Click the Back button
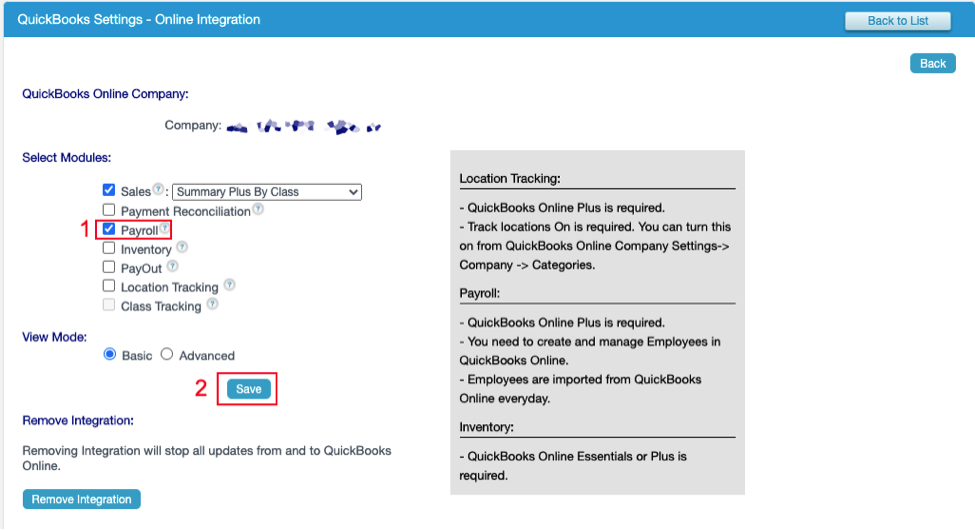975x530 pixels. coord(932,63)
